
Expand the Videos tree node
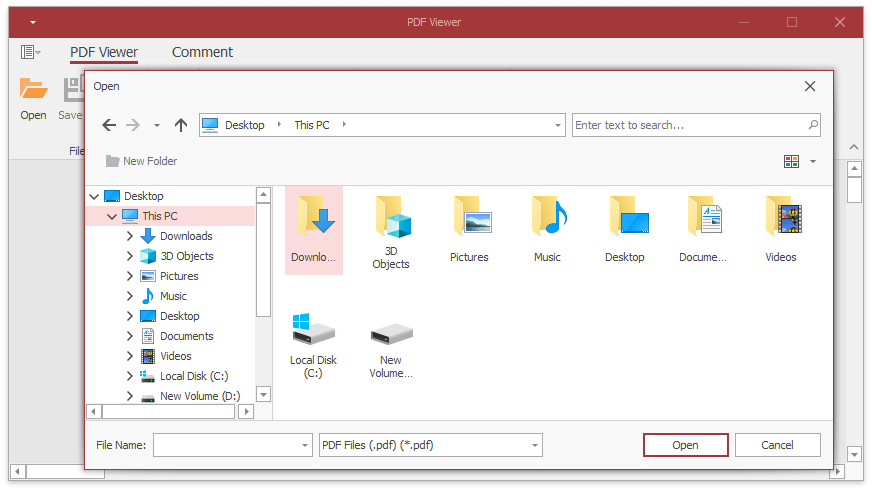pyautogui.click(x=130, y=356)
